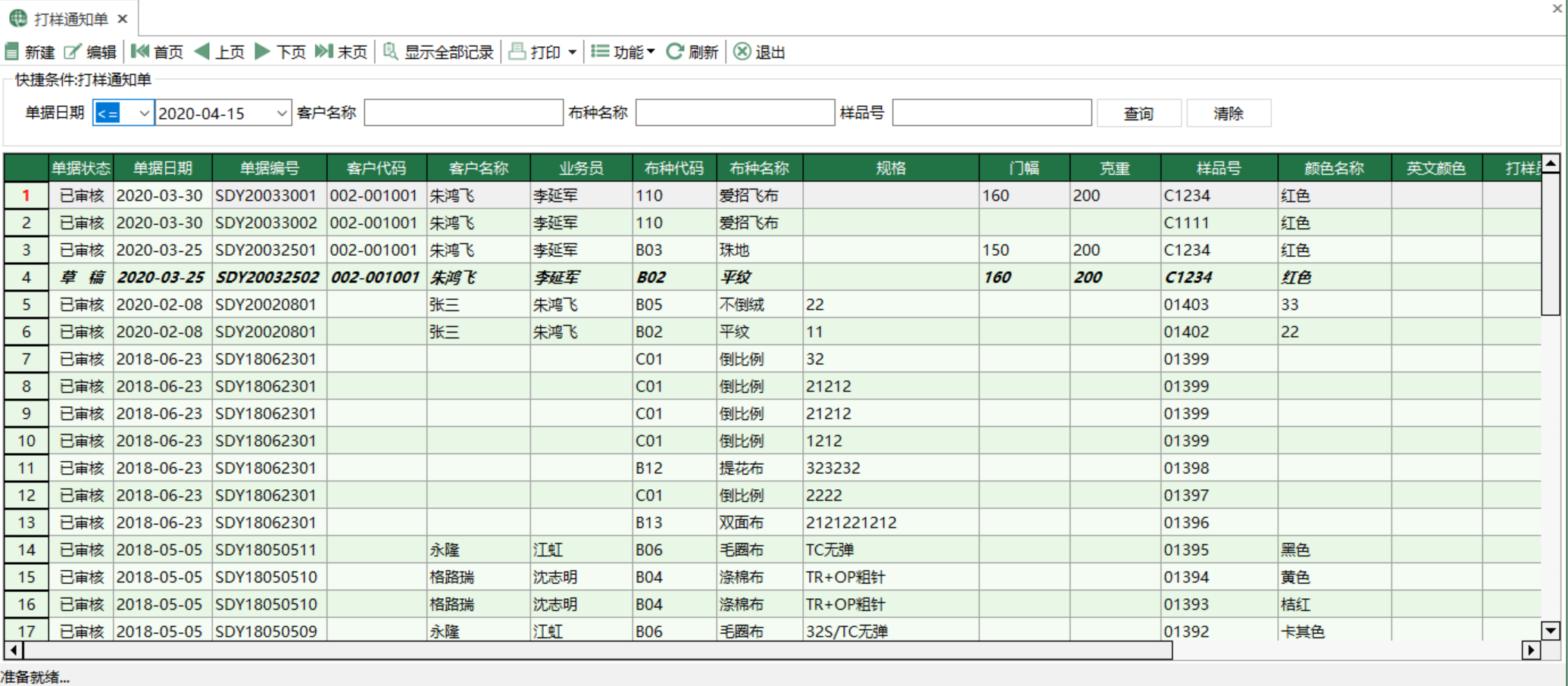Go to next page with 下页 icon
The image size is (1568, 686).
click(263, 51)
